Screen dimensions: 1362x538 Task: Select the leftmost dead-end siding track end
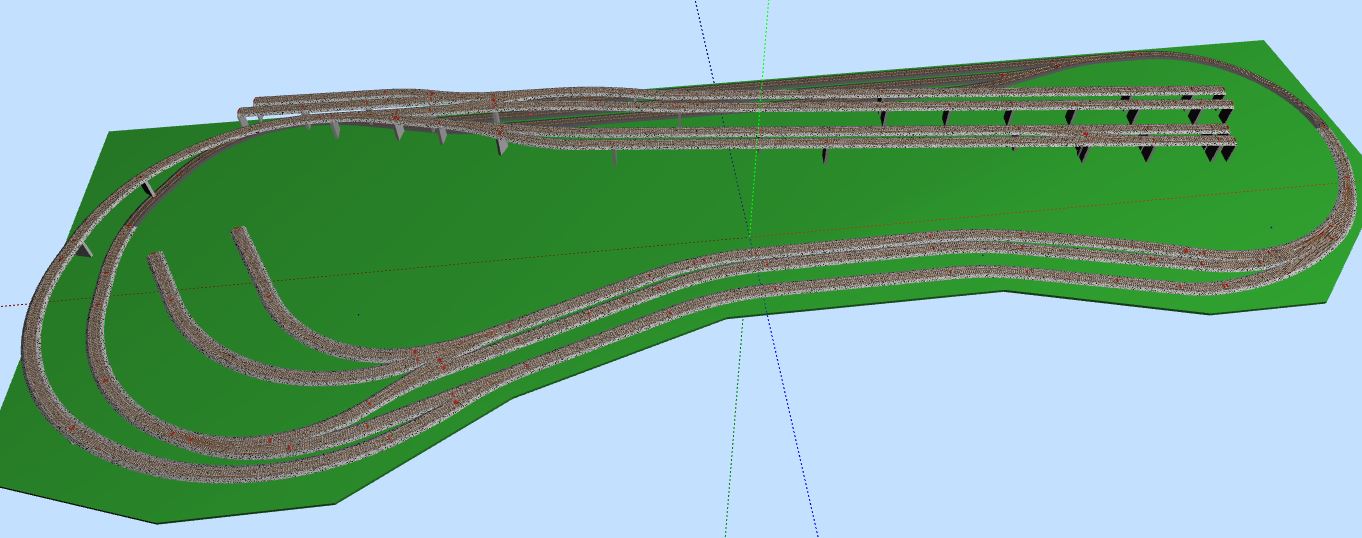[x=156, y=258]
